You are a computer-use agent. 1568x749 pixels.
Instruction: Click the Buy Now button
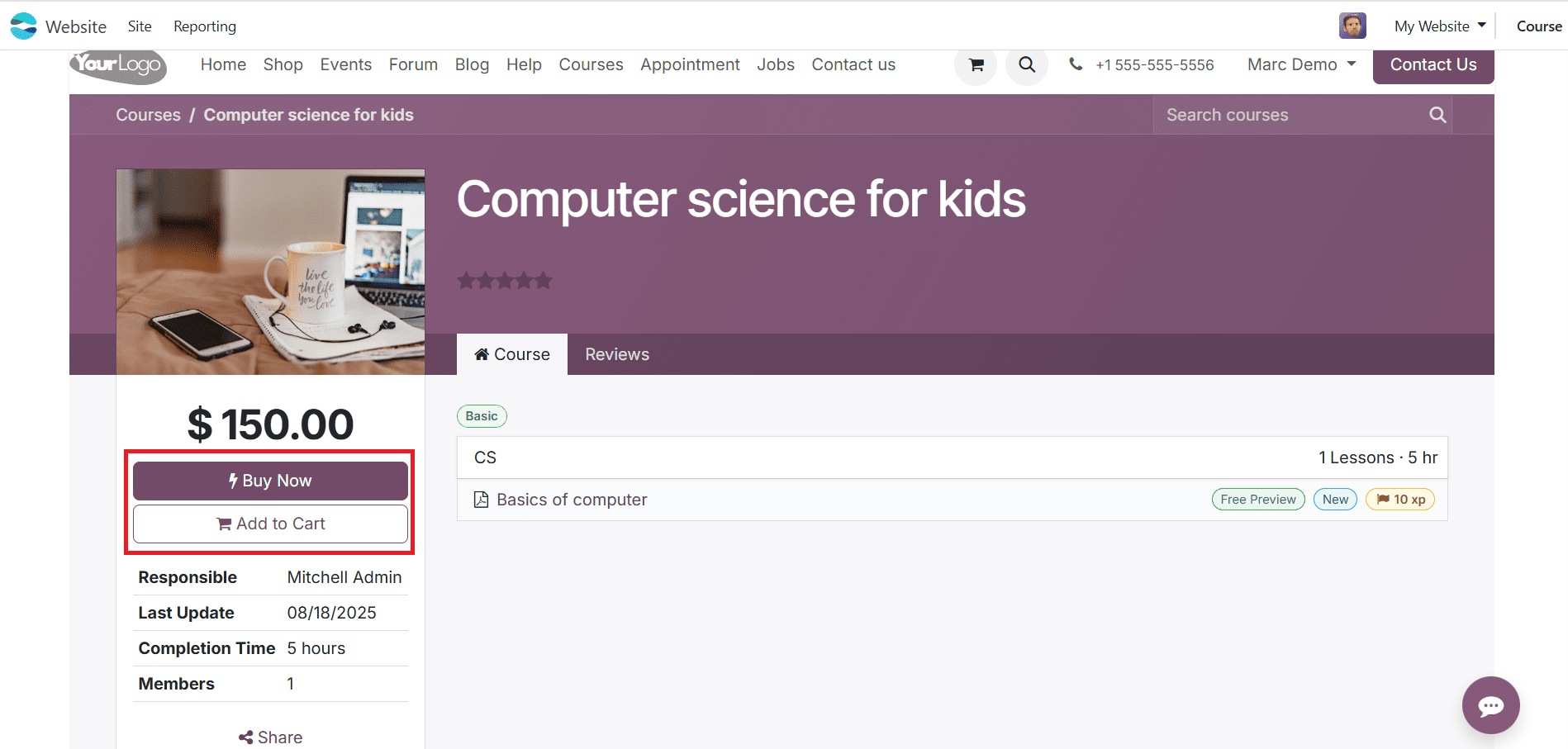[x=270, y=481]
